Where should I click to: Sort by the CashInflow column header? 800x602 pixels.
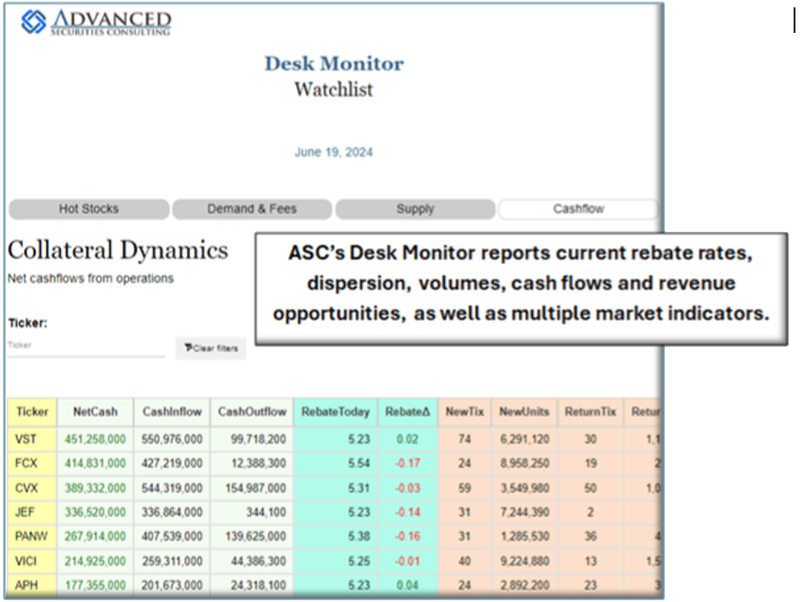coord(172,412)
